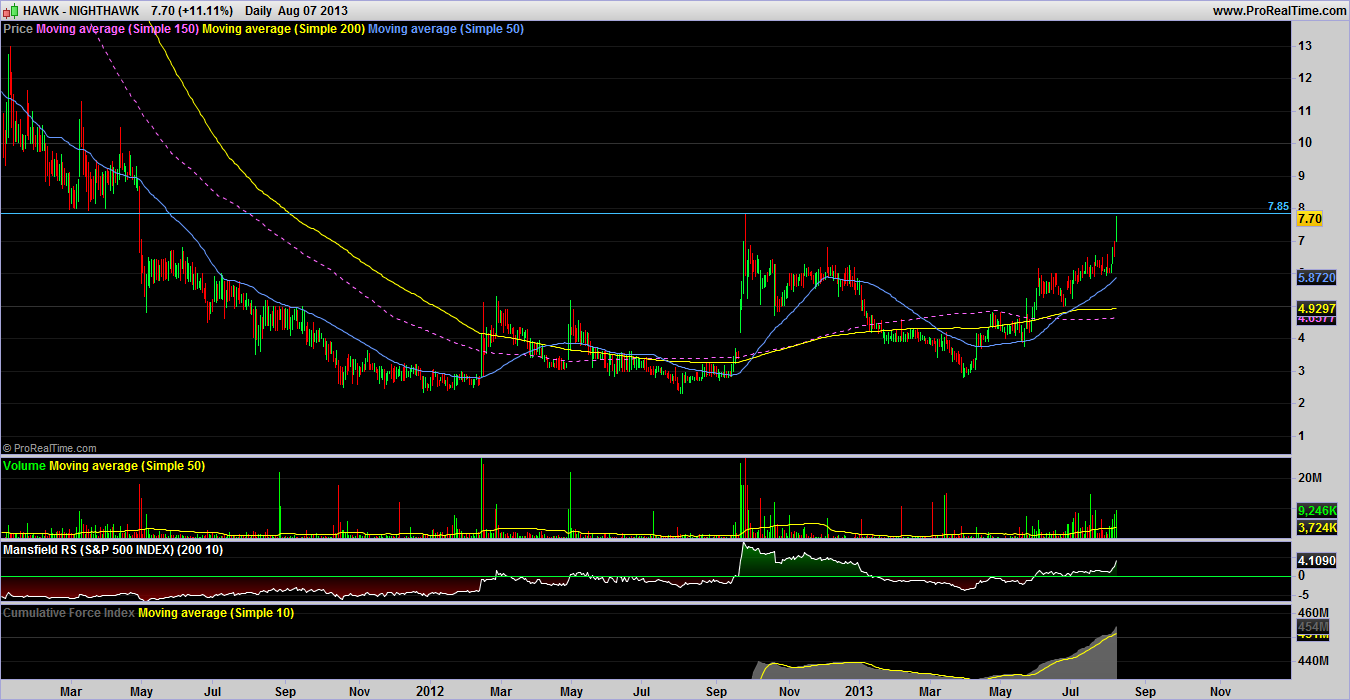
Task: Click the 4.9297 yellow value tag
Action: [1317, 309]
